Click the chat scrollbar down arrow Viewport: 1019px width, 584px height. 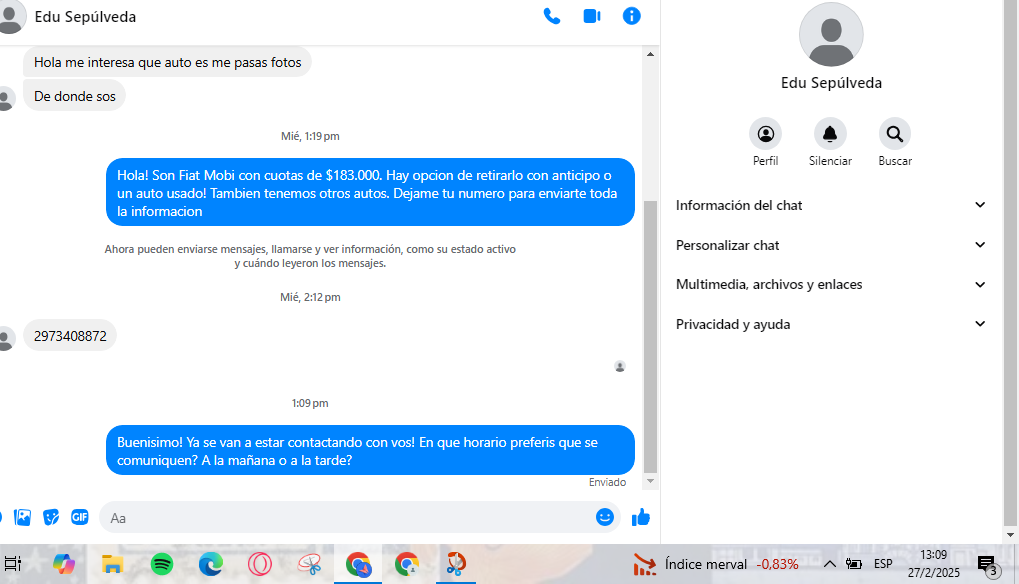tap(651, 481)
